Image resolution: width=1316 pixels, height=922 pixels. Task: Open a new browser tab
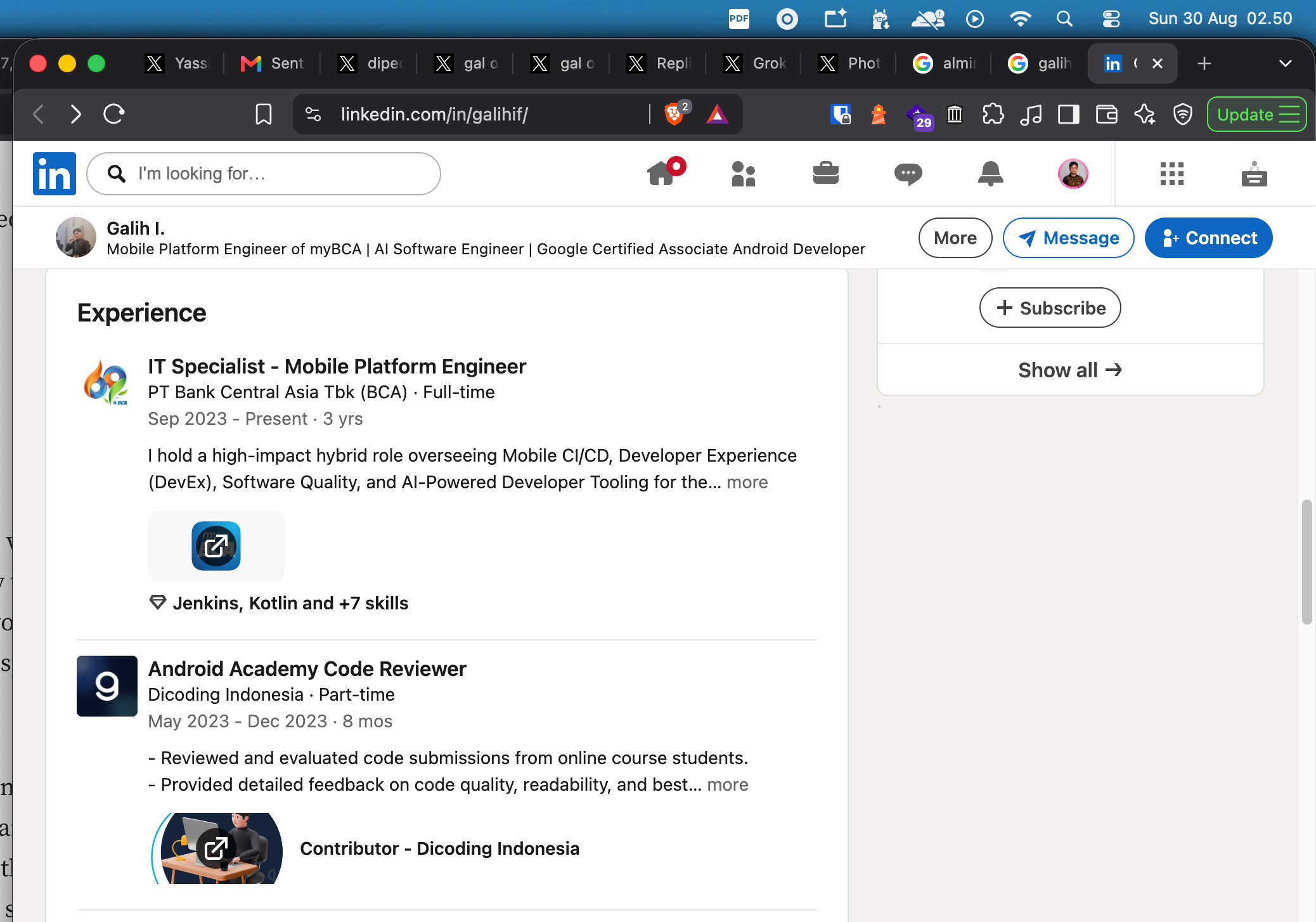(x=1204, y=63)
